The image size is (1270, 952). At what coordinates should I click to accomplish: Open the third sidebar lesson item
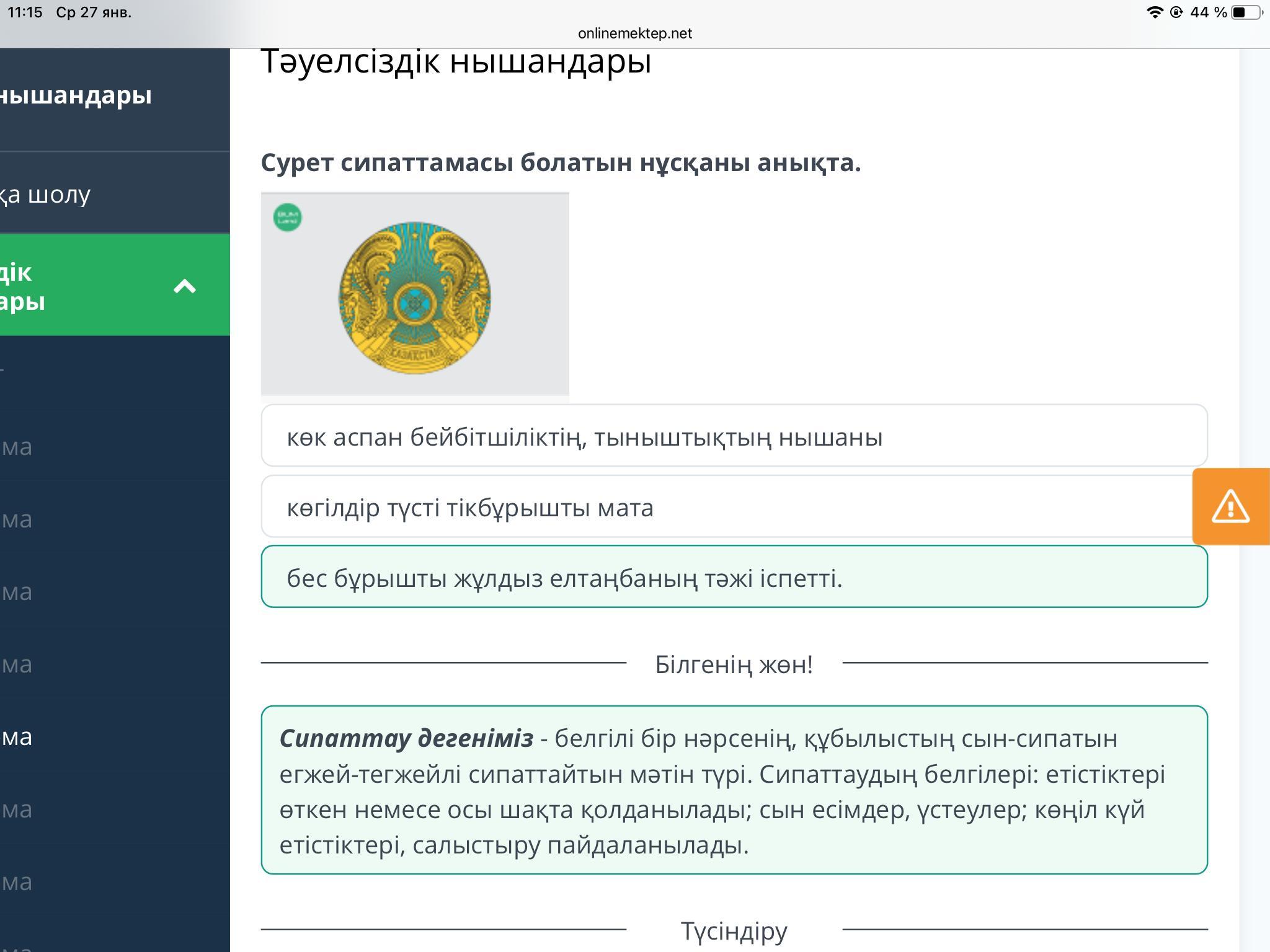(19, 591)
